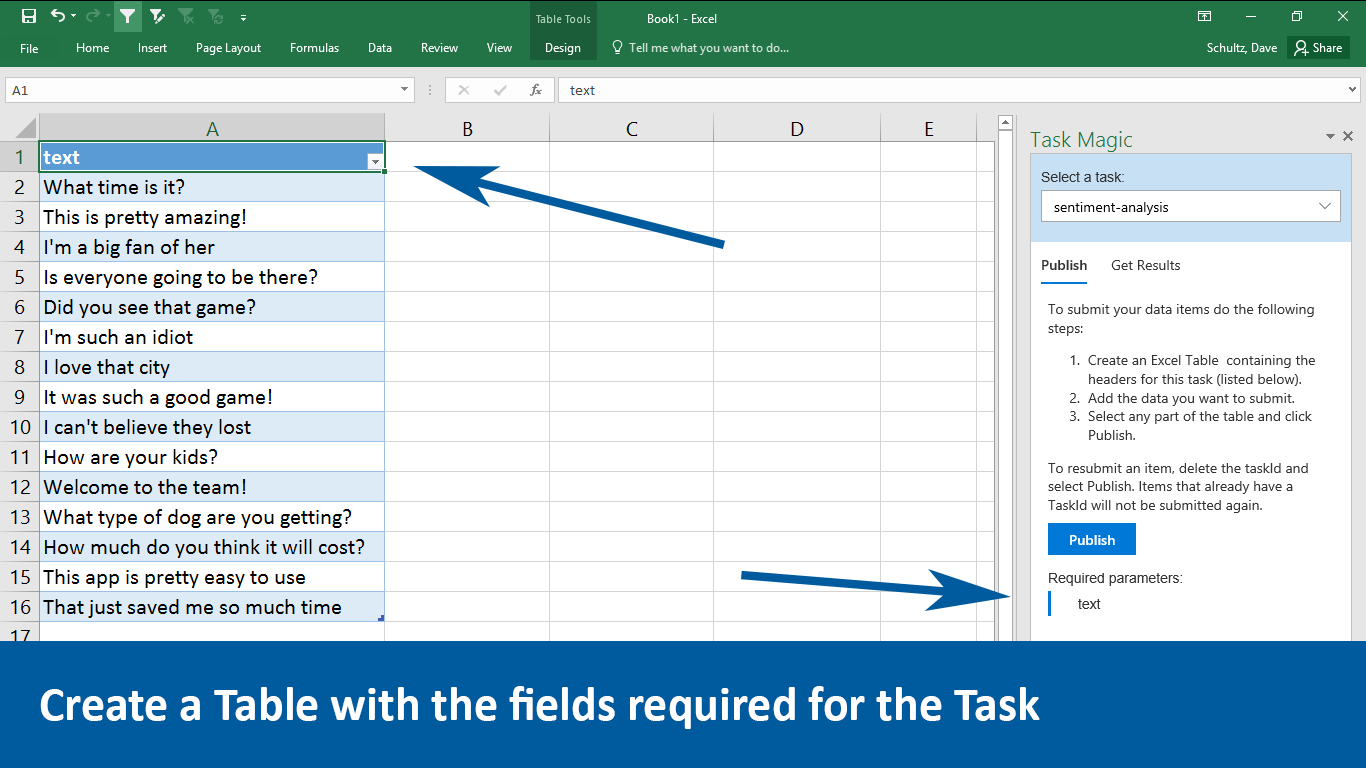
Task: Click the vertical scrollbar up arrow
Action: click(1005, 123)
